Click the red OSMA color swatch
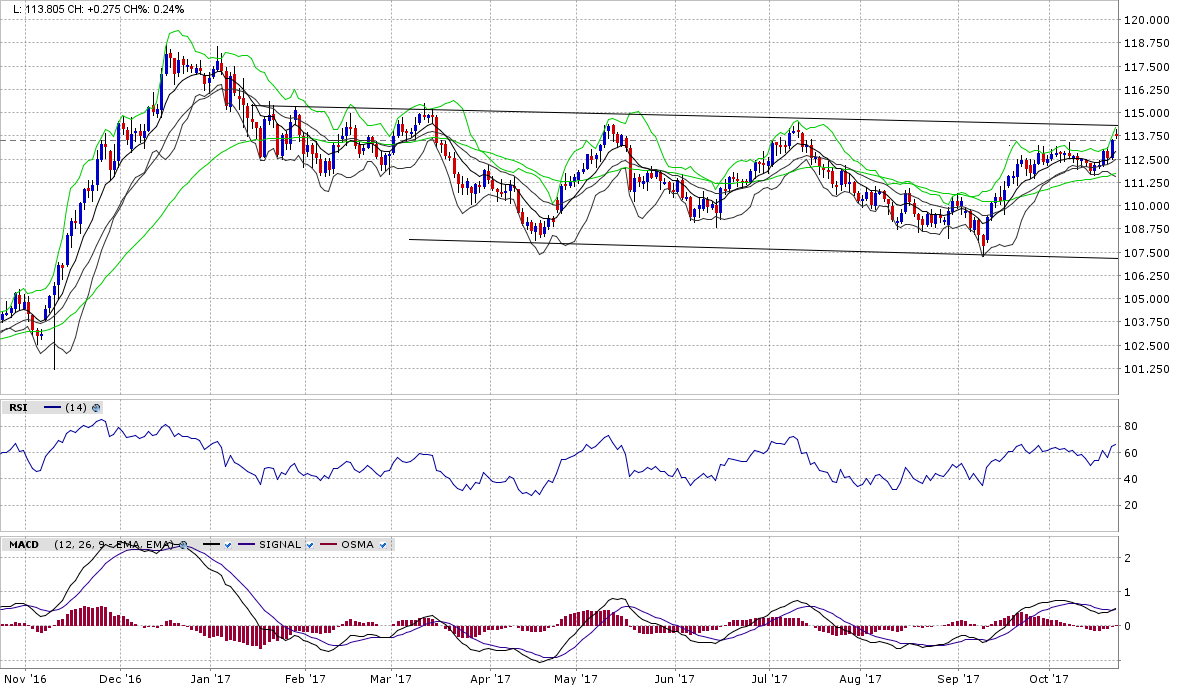1178x693 pixels. (328, 545)
